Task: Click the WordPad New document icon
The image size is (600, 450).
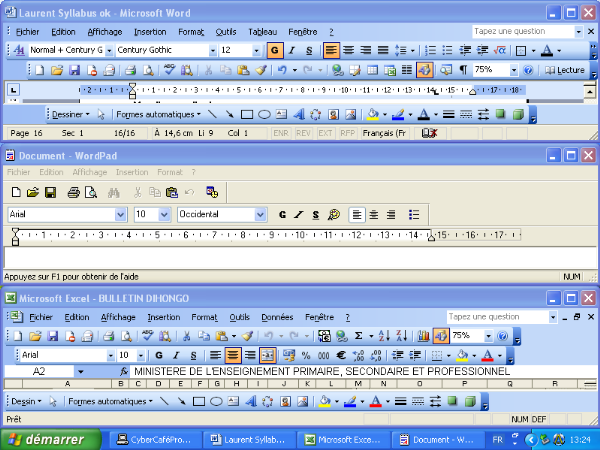Action: point(16,192)
